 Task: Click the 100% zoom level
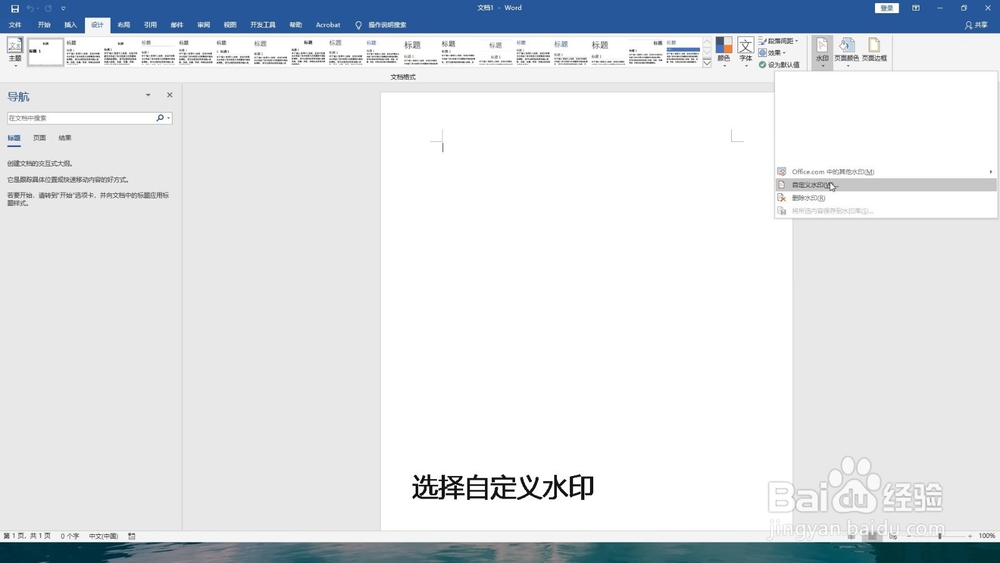point(987,536)
